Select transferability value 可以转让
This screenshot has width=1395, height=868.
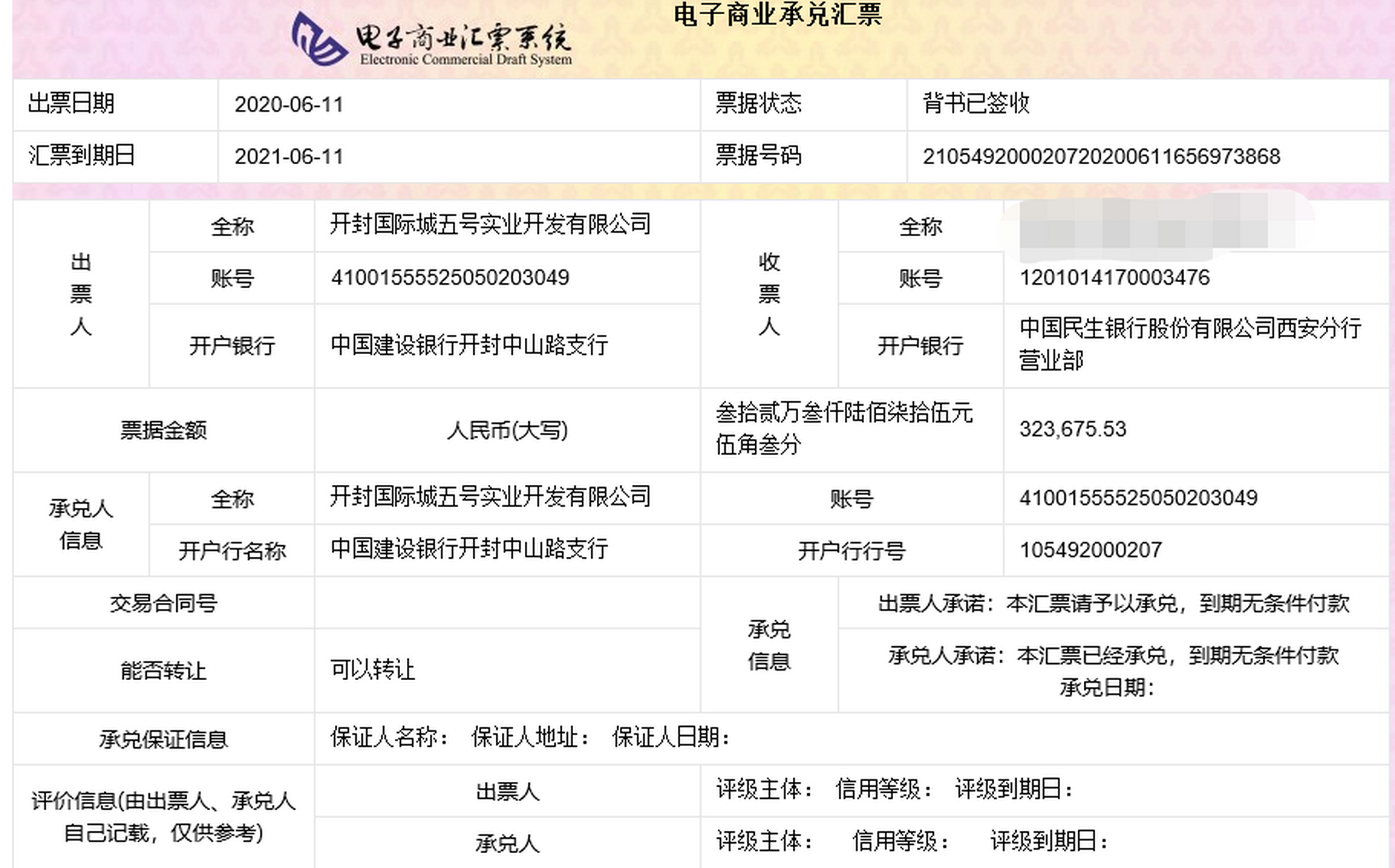373,670
